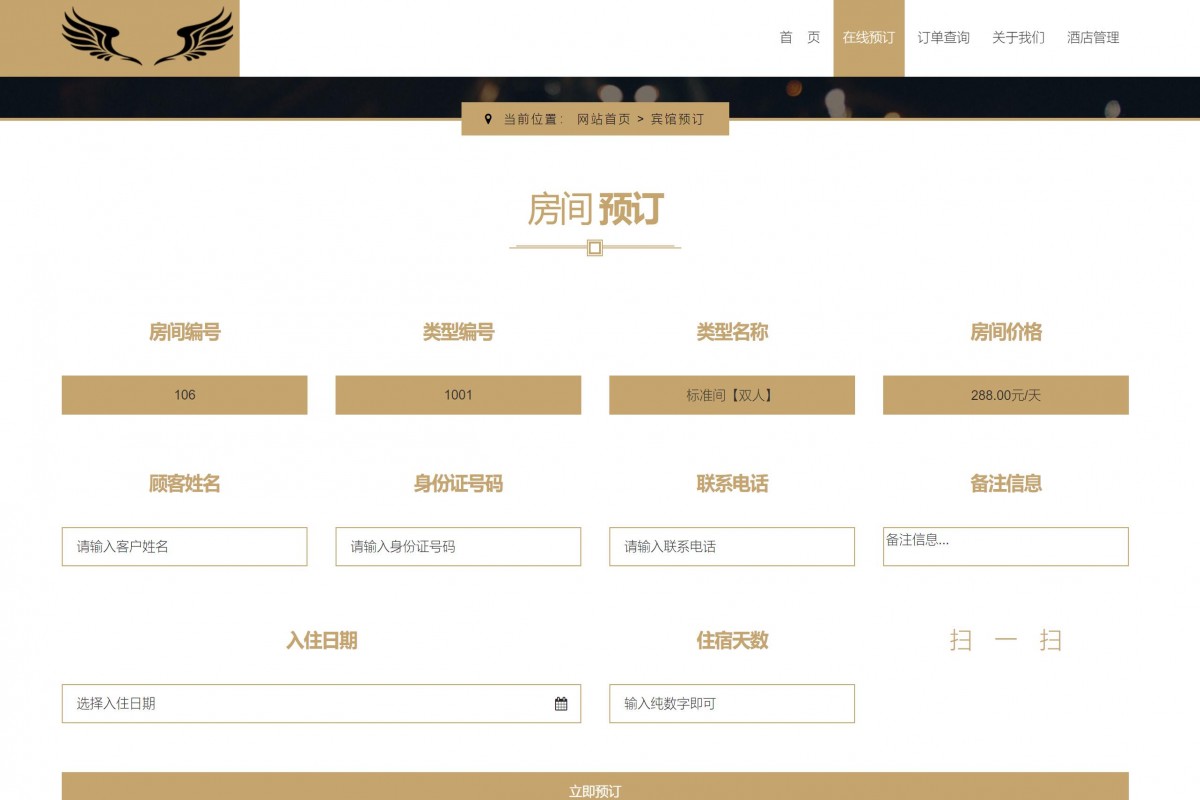Click the 备注信息 remarks text area
Viewport: 1200px width, 800px height.
point(1004,546)
